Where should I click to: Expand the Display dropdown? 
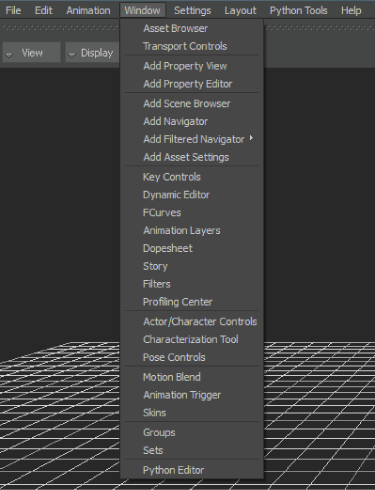92,53
